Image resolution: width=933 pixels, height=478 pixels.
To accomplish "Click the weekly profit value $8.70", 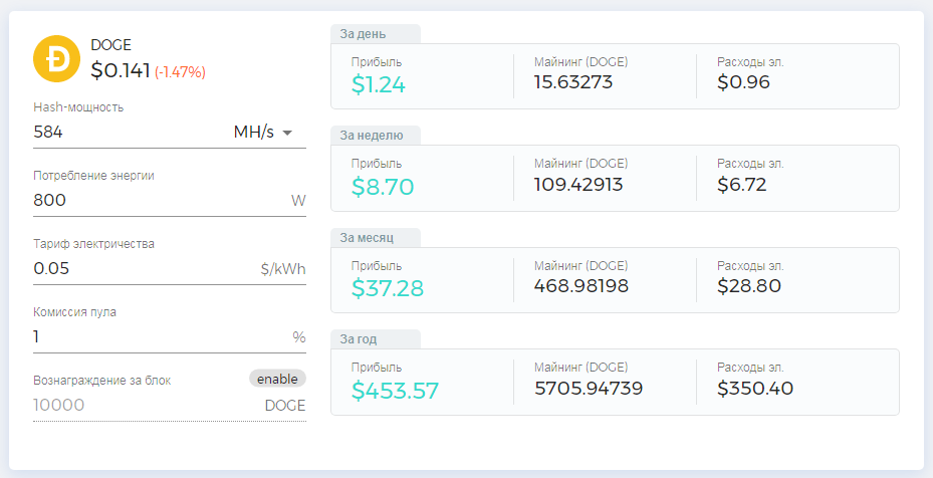I will pyautogui.click(x=383, y=187).
